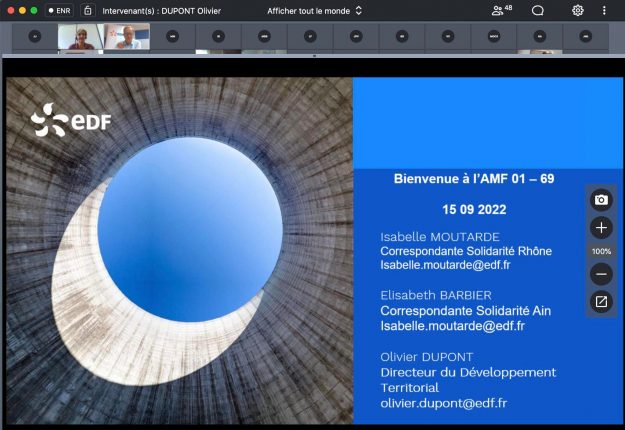
Task: Click the olivier.dupont@edf.fr email address
Action: 443,403
